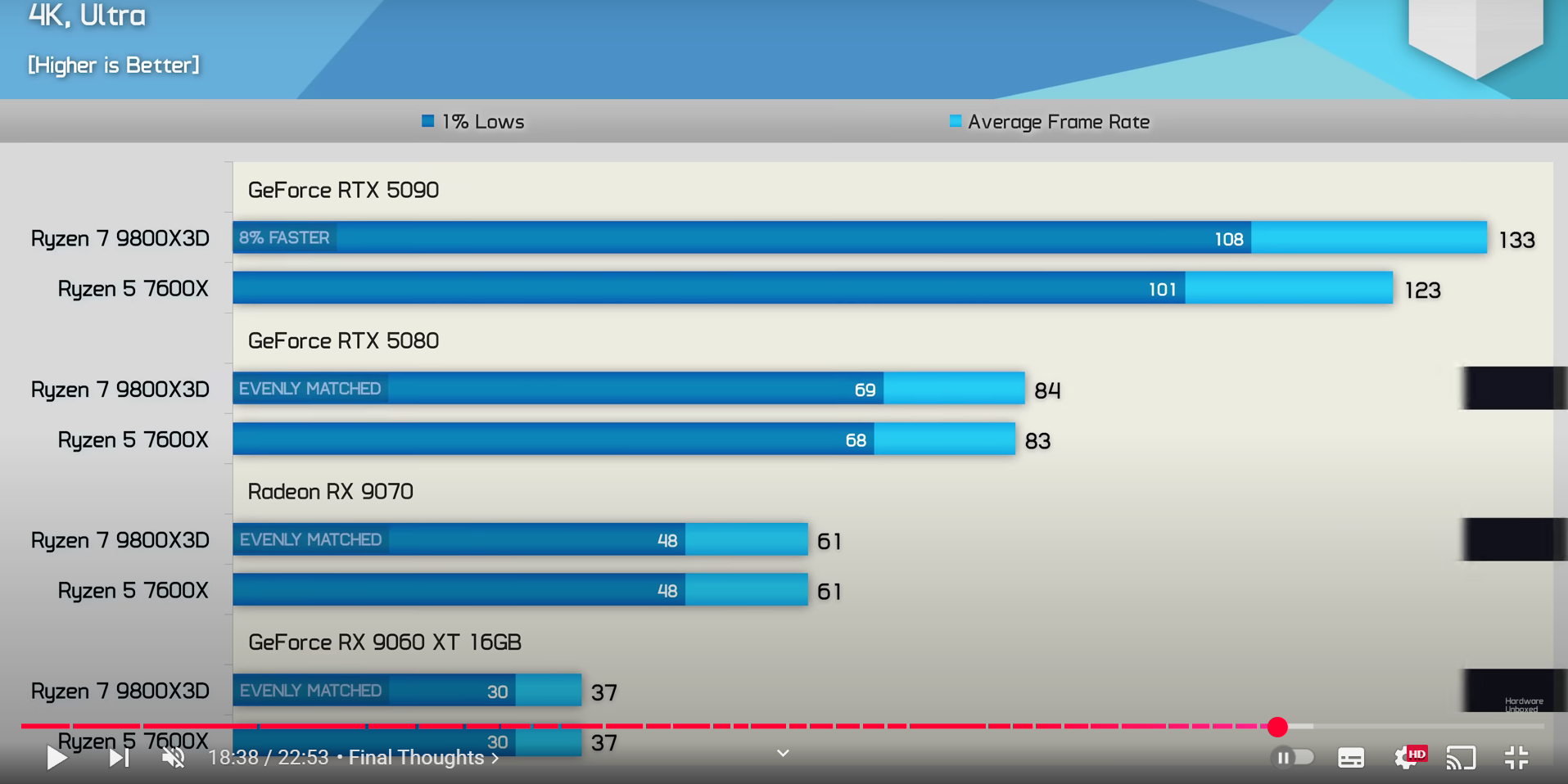Click the down chevron above the control bar
Viewport: 1568px width, 784px height.
pos(783,753)
